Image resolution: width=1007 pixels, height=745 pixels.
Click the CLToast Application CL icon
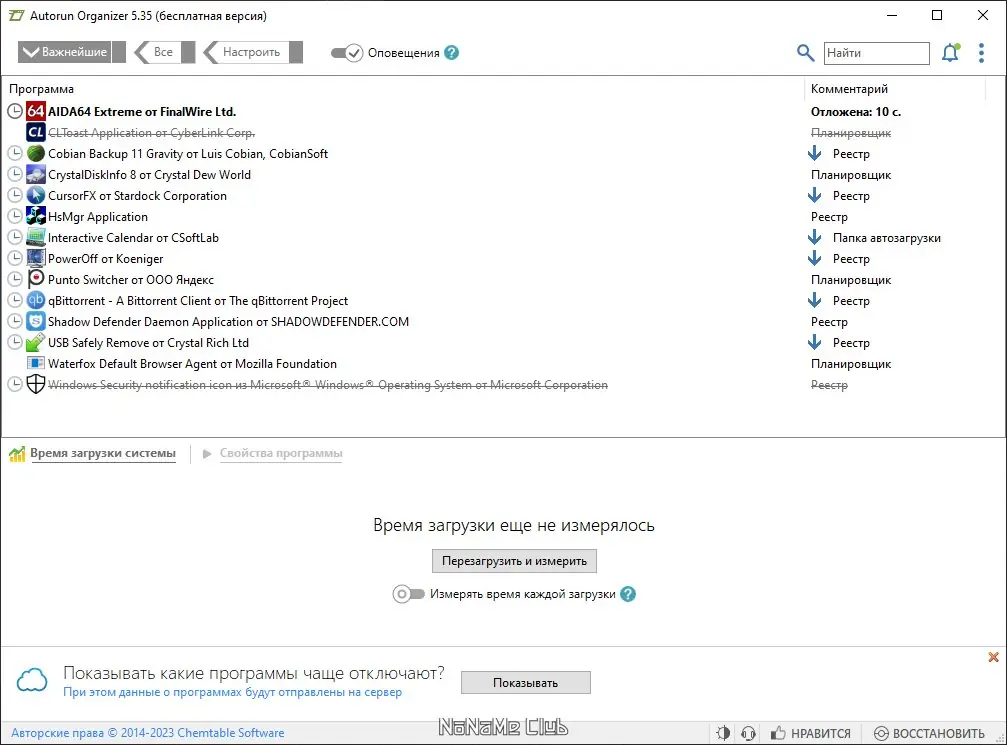coord(35,132)
